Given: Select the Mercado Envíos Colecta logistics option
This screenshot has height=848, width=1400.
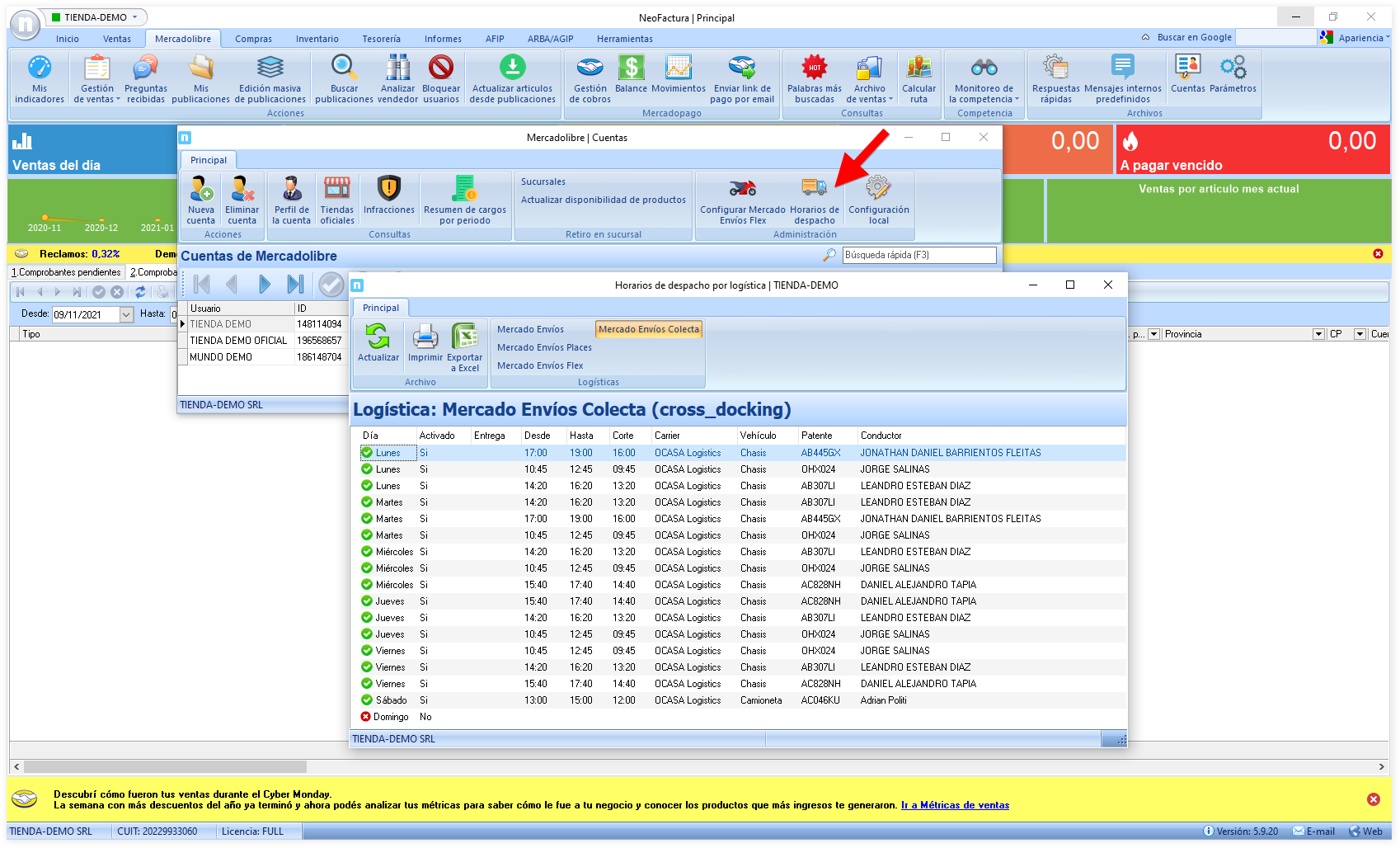Looking at the screenshot, I should [x=648, y=329].
